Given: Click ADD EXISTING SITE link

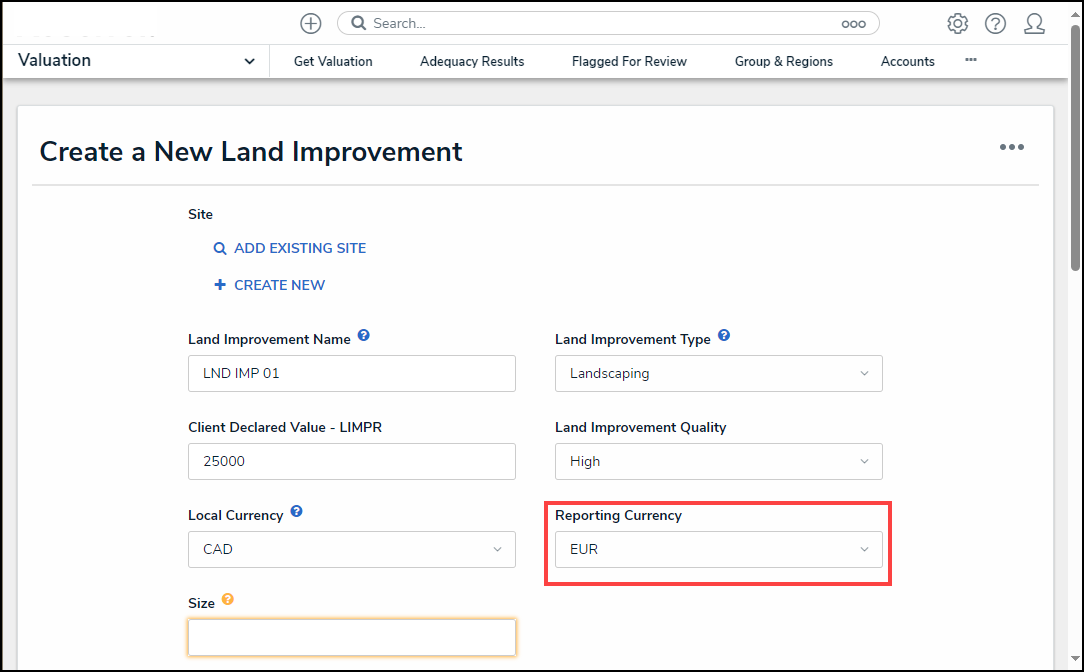Looking at the screenshot, I should pos(300,248).
